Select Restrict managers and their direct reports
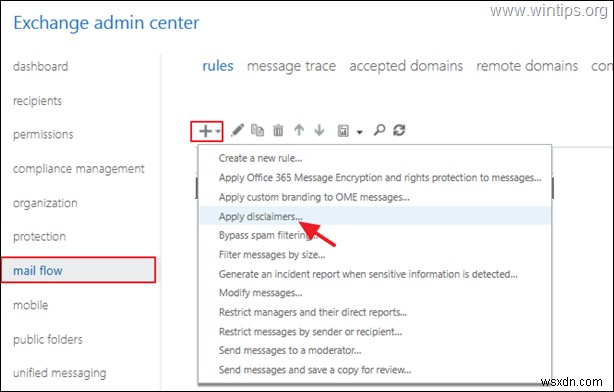The image size is (614, 392). point(313,313)
